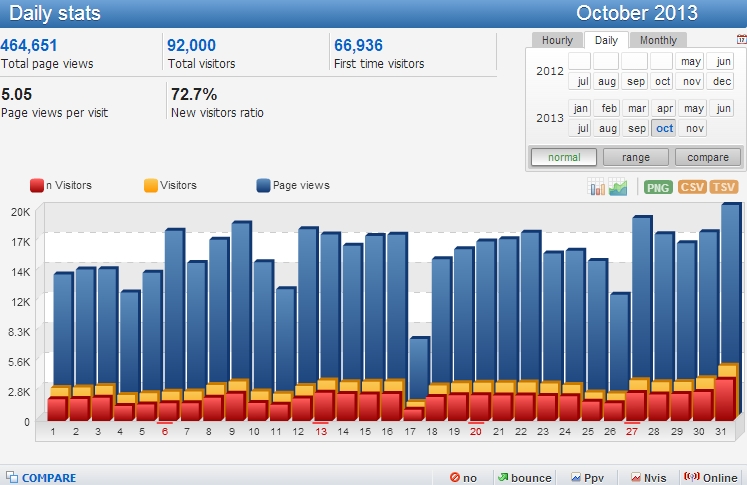Switch to area chart view icon
The width and height of the screenshot is (747, 485).
tap(618, 187)
